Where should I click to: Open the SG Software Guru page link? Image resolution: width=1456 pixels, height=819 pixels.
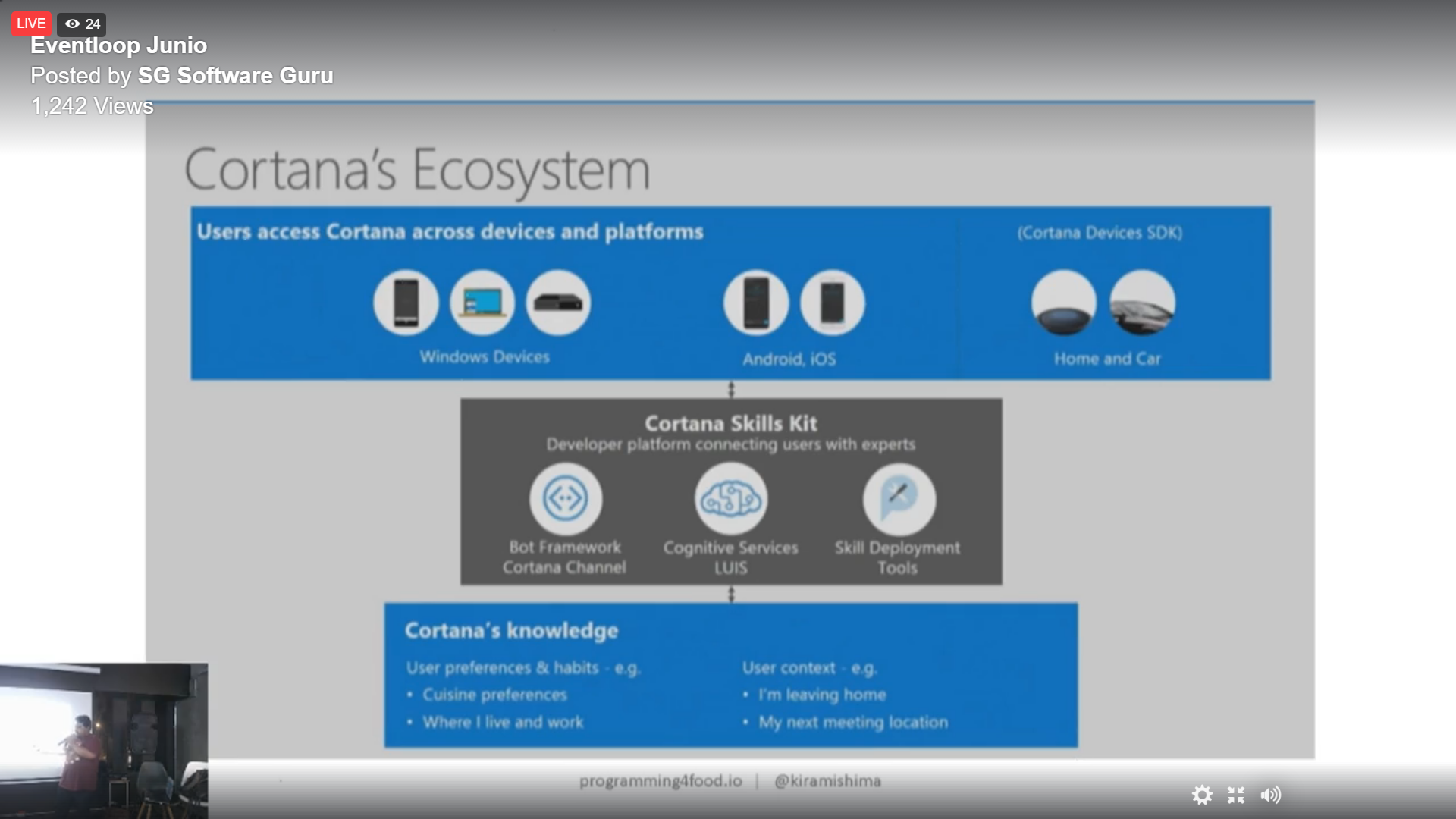[x=235, y=76]
